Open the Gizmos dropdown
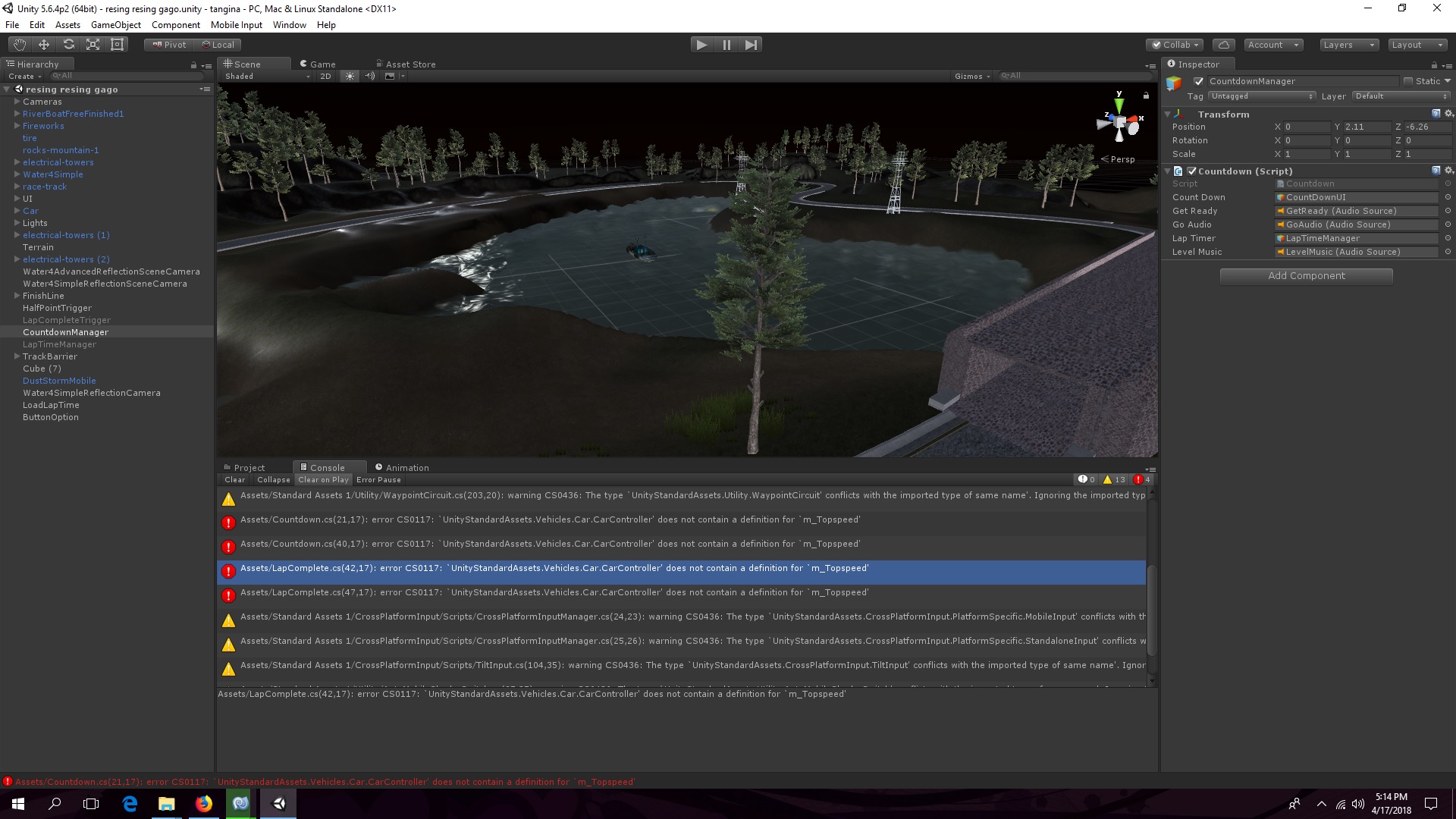The image size is (1456, 819). 972,76
